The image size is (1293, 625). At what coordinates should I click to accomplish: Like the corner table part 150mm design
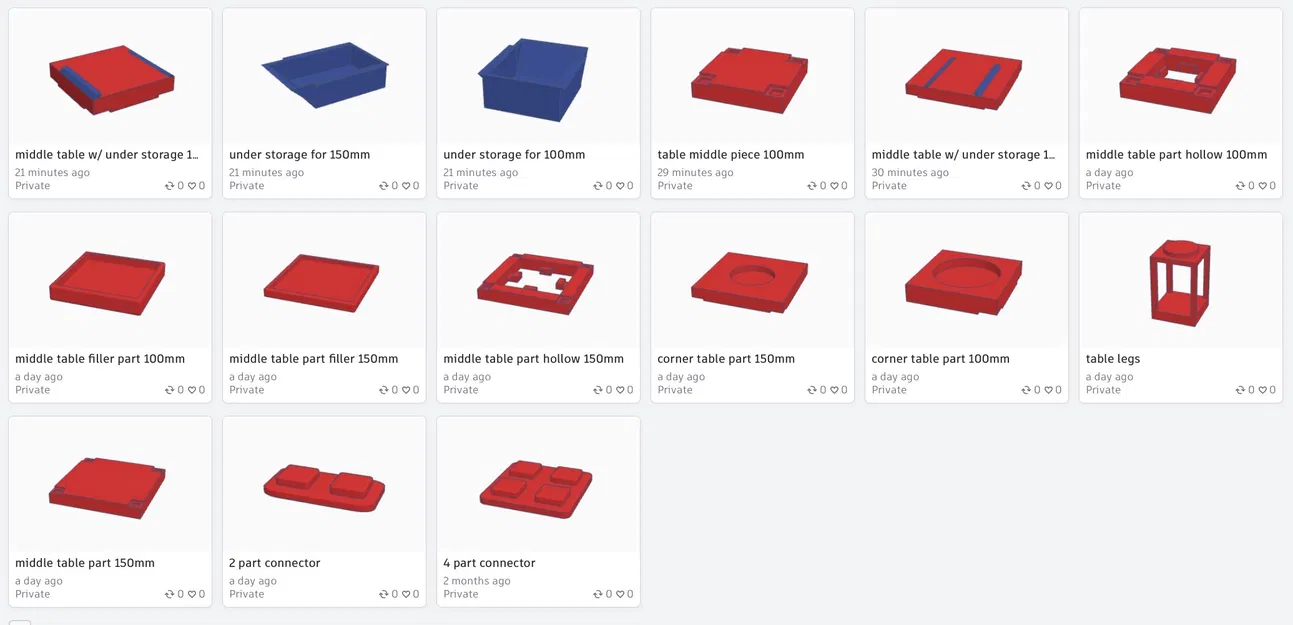pyautogui.click(x=835, y=390)
